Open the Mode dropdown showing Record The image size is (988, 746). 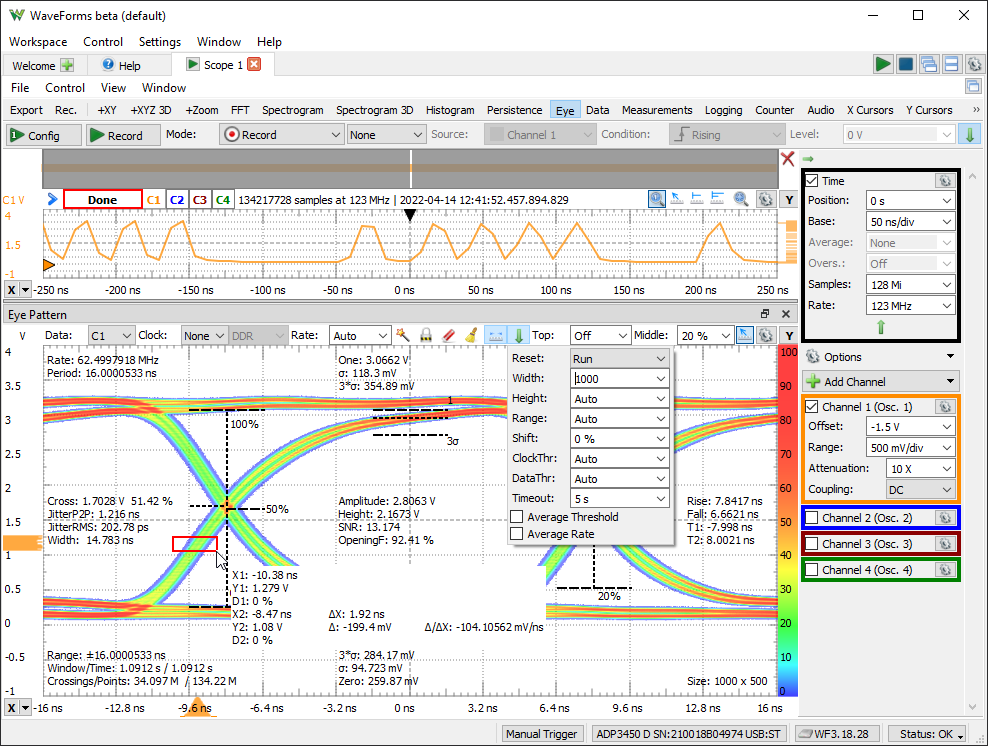click(282, 134)
